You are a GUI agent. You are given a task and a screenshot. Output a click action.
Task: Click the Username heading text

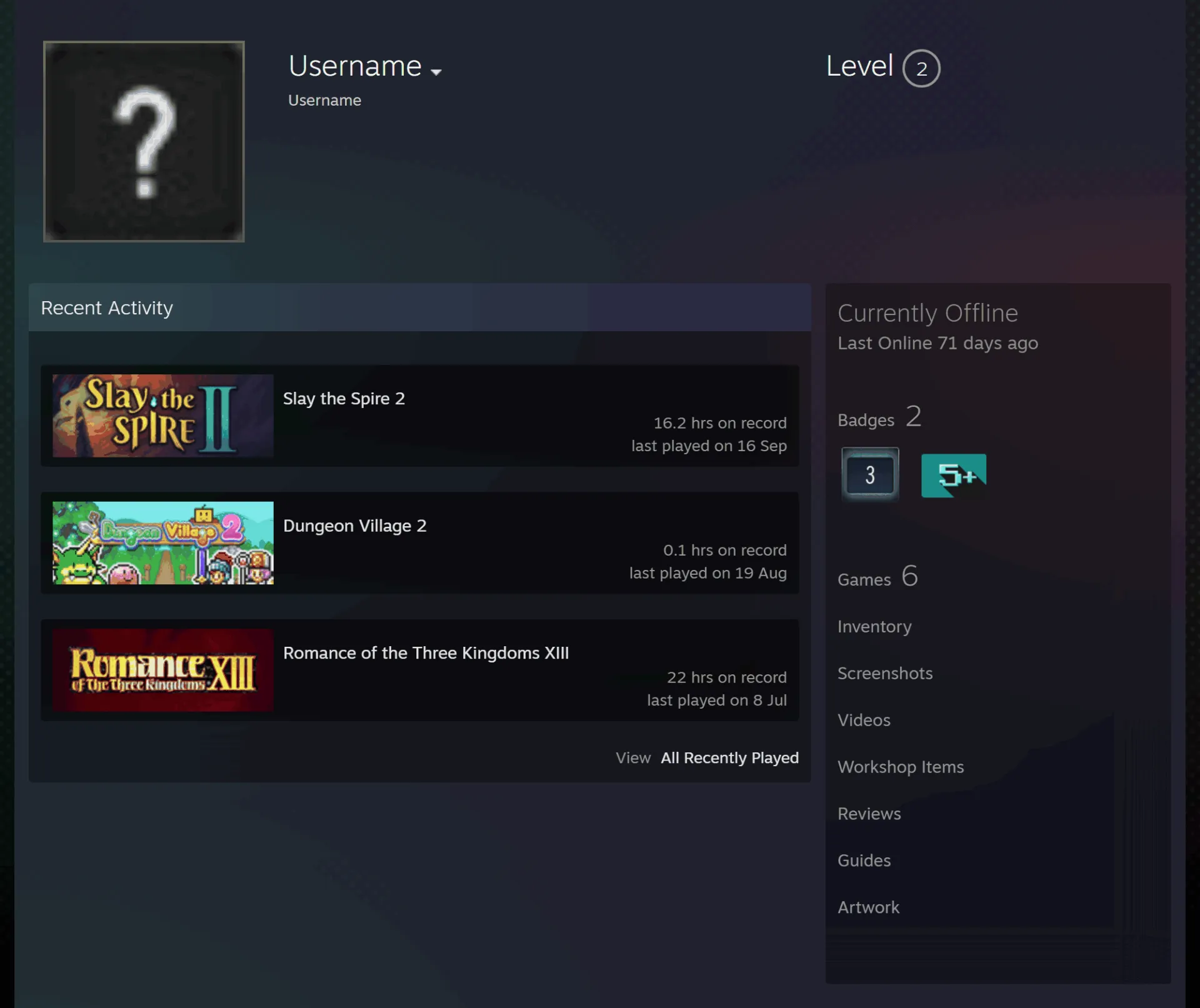point(355,66)
